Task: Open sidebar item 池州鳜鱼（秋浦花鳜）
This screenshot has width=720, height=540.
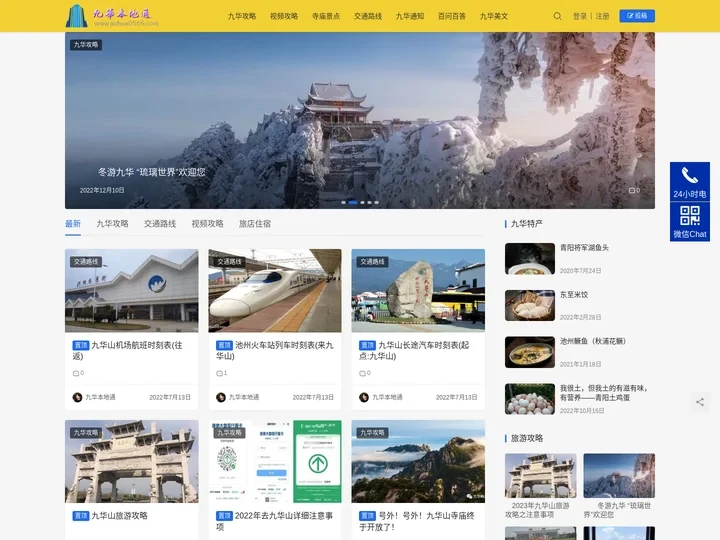Action: click(x=592, y=341)
